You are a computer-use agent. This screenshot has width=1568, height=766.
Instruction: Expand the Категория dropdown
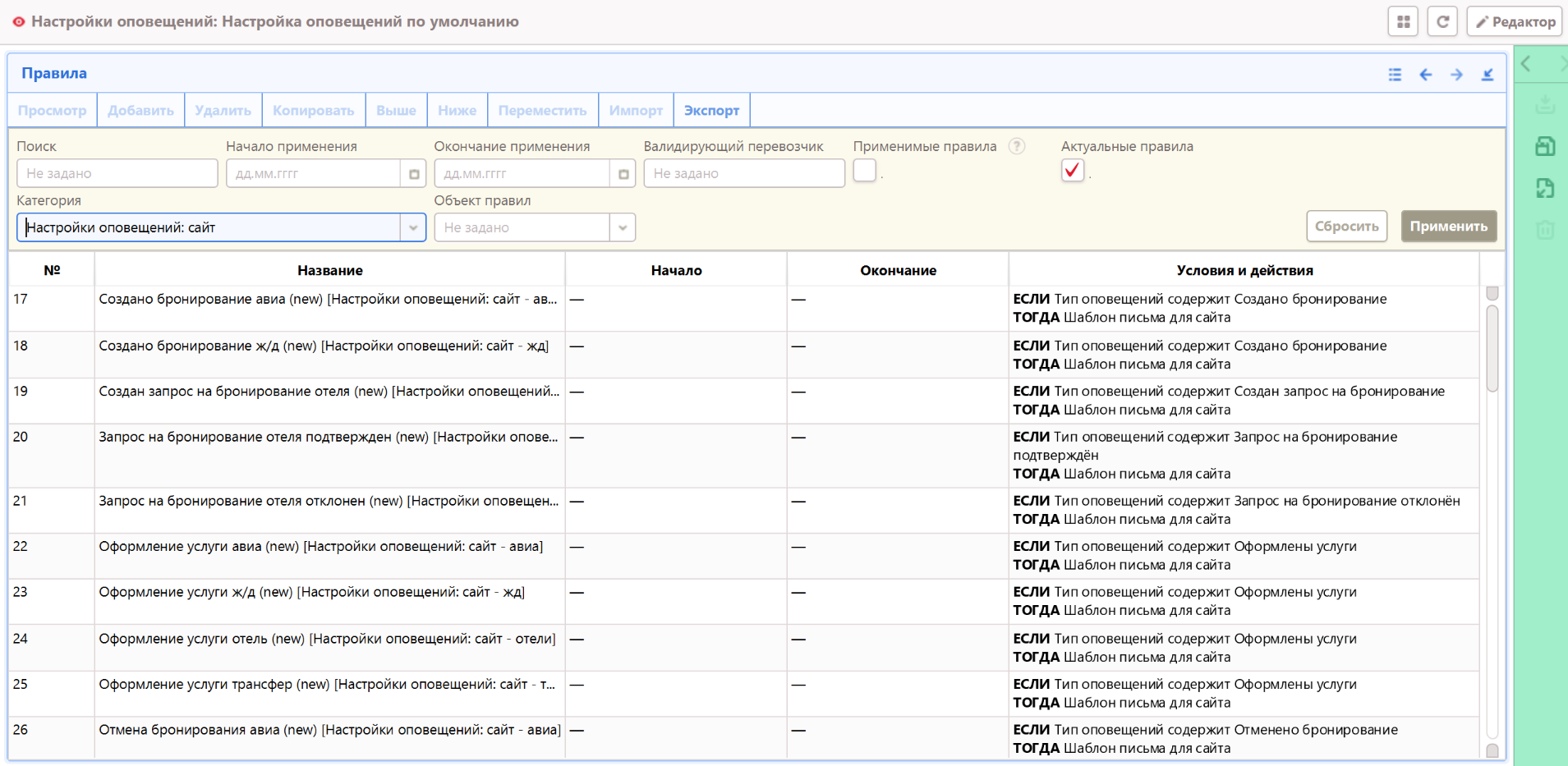pyautogui.click(x=413, y=227)
